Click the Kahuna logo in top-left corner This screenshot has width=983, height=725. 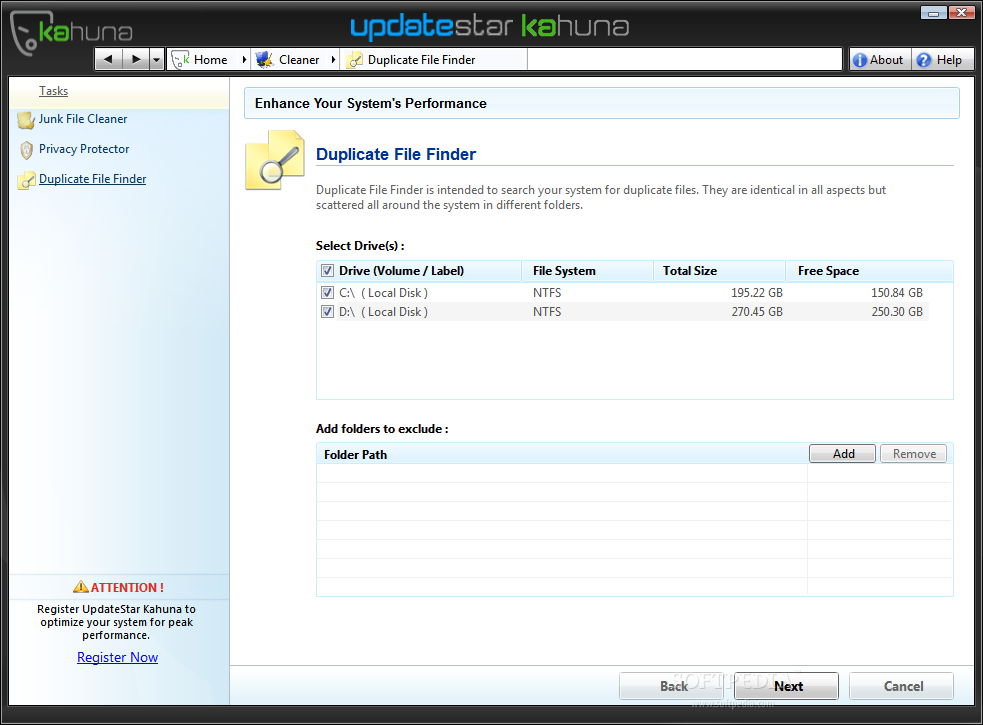(70, 31)
